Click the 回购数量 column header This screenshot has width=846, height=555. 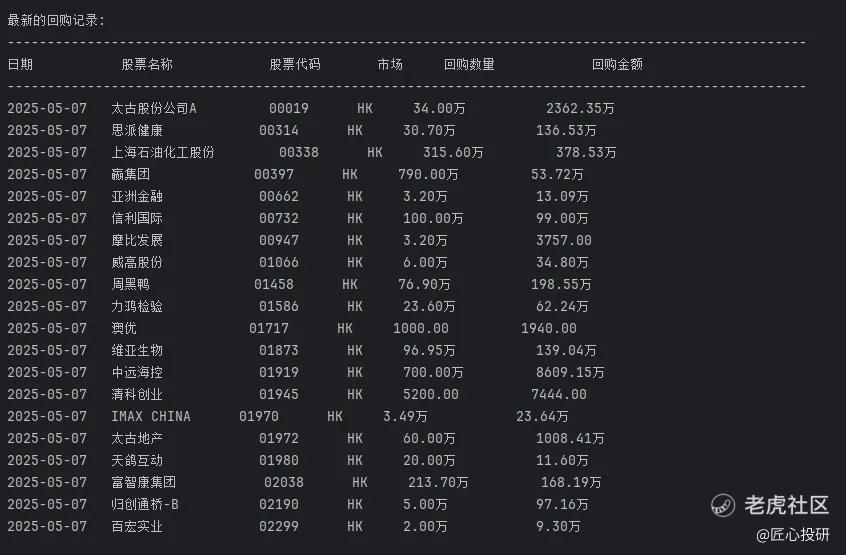[x=469, y=64]
